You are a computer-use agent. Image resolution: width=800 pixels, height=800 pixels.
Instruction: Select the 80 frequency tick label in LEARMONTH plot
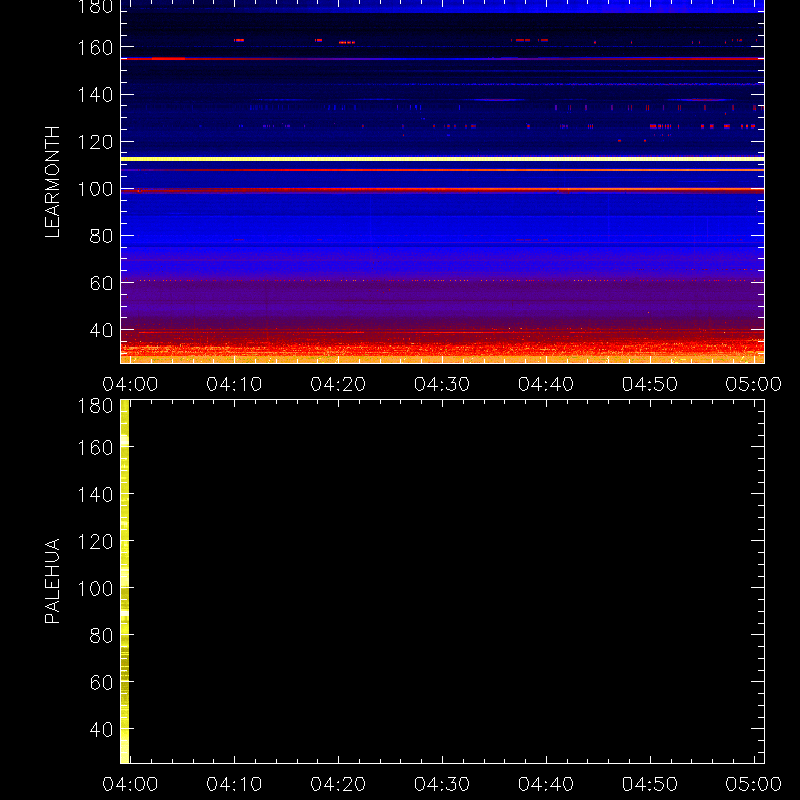[101, 236]
